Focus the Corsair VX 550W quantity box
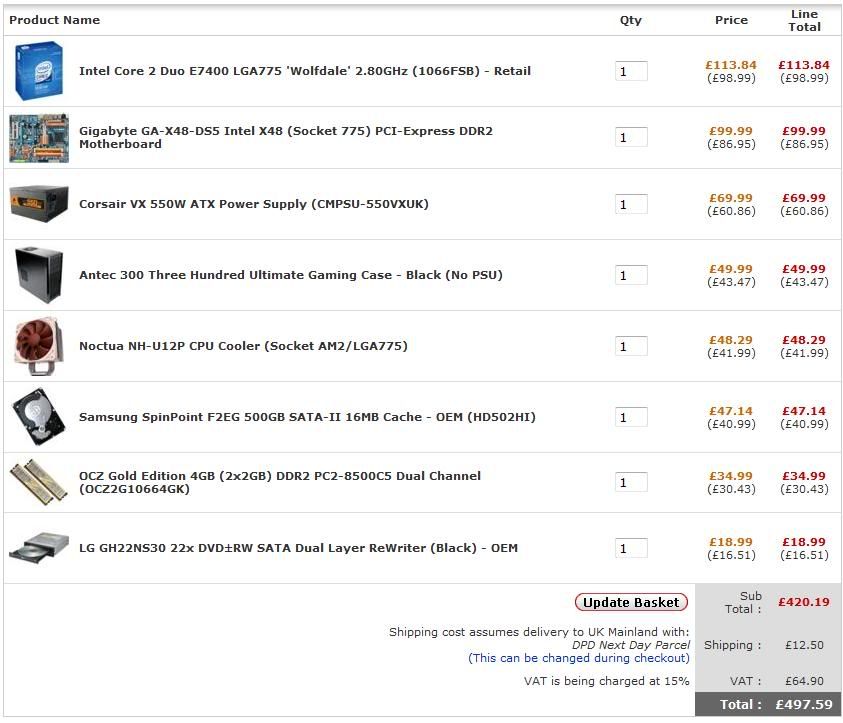Image resolution: width=843 pixels, height=723 pixels. [x=631, y=204]
